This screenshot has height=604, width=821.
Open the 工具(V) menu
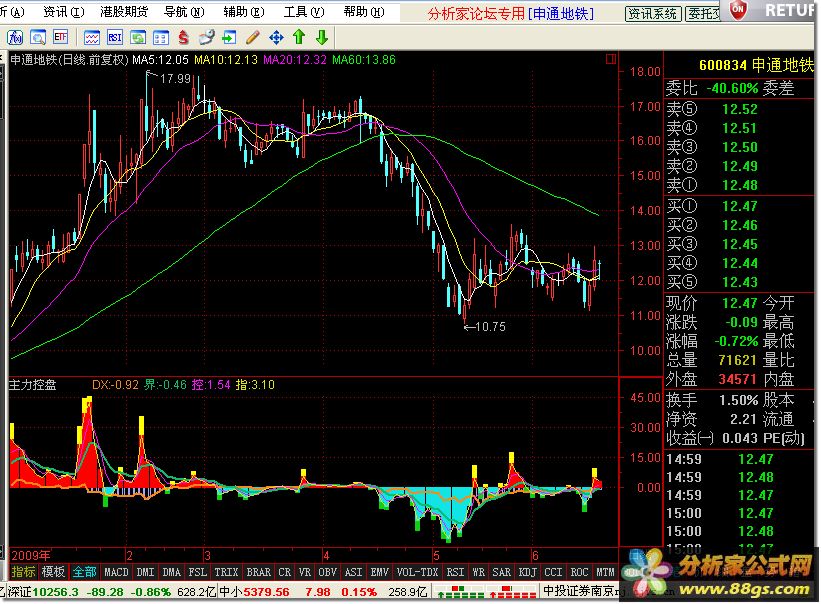pos(304,12)
